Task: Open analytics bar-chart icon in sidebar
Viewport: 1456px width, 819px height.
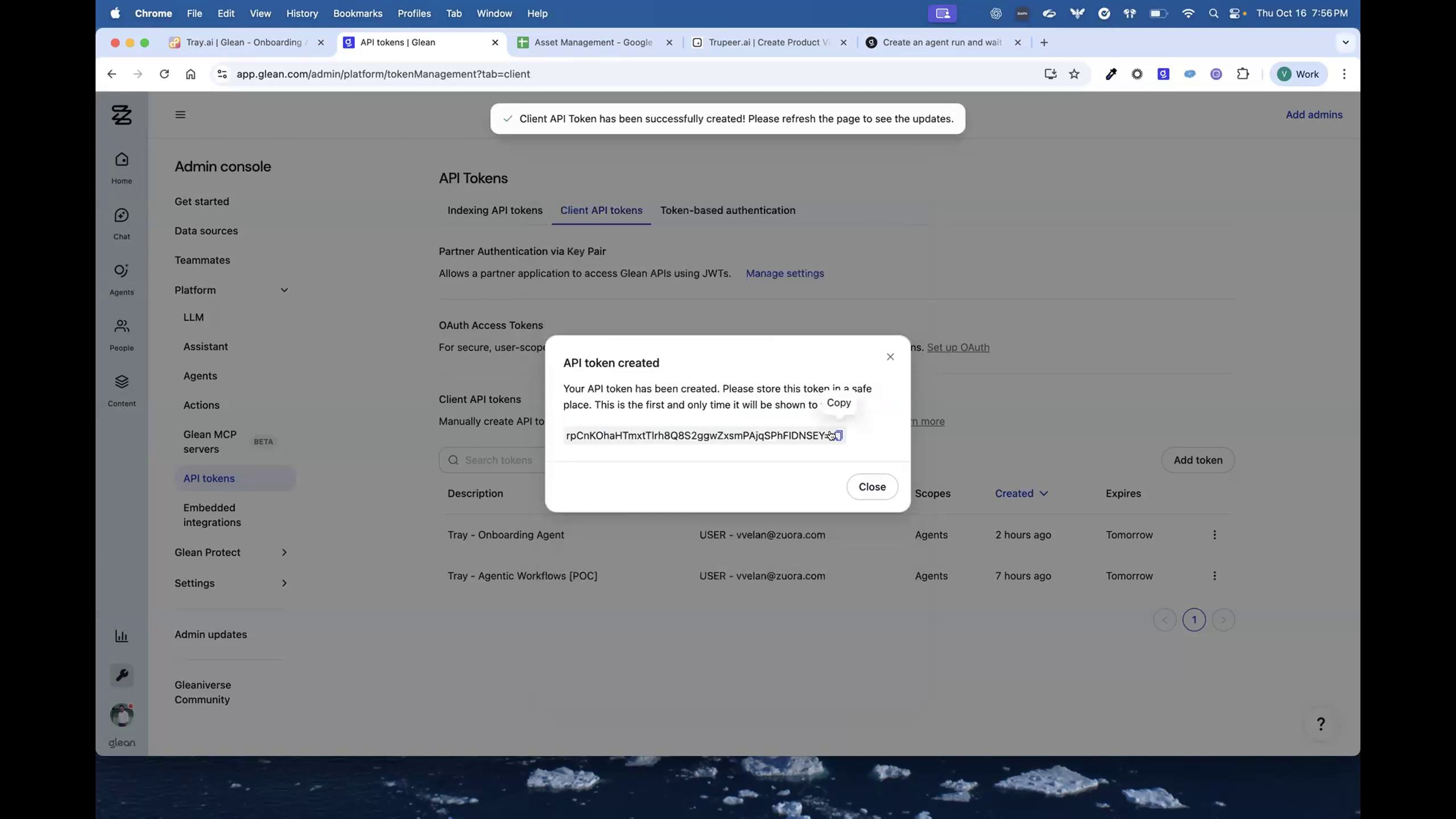Action: [x=121, y=635]
